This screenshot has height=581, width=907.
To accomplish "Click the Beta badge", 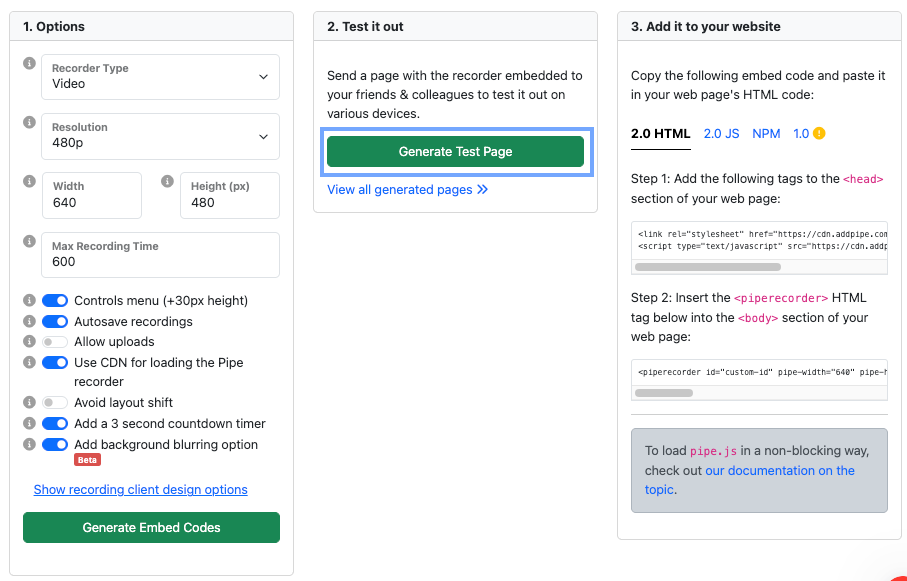I will click(87, 460).
